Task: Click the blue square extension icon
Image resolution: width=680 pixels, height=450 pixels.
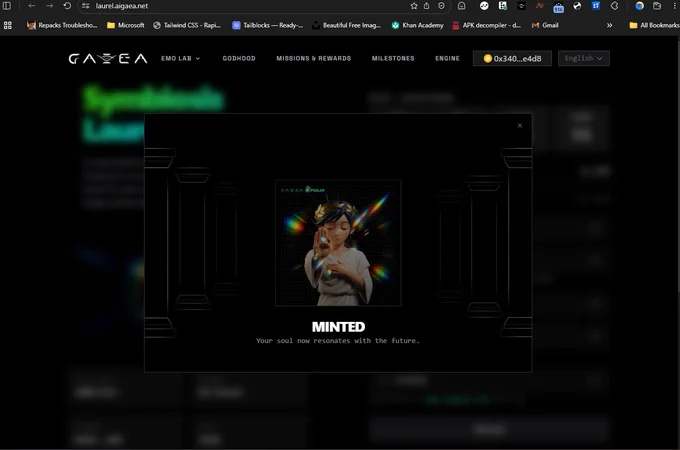Action: coord(596,6)
